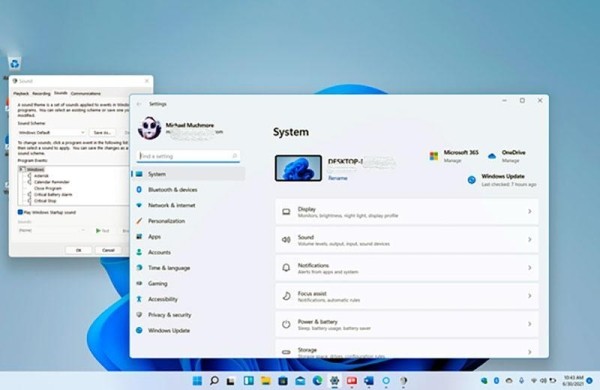Click the Sound speaker app icon on the taskbar

click(403, 380)
